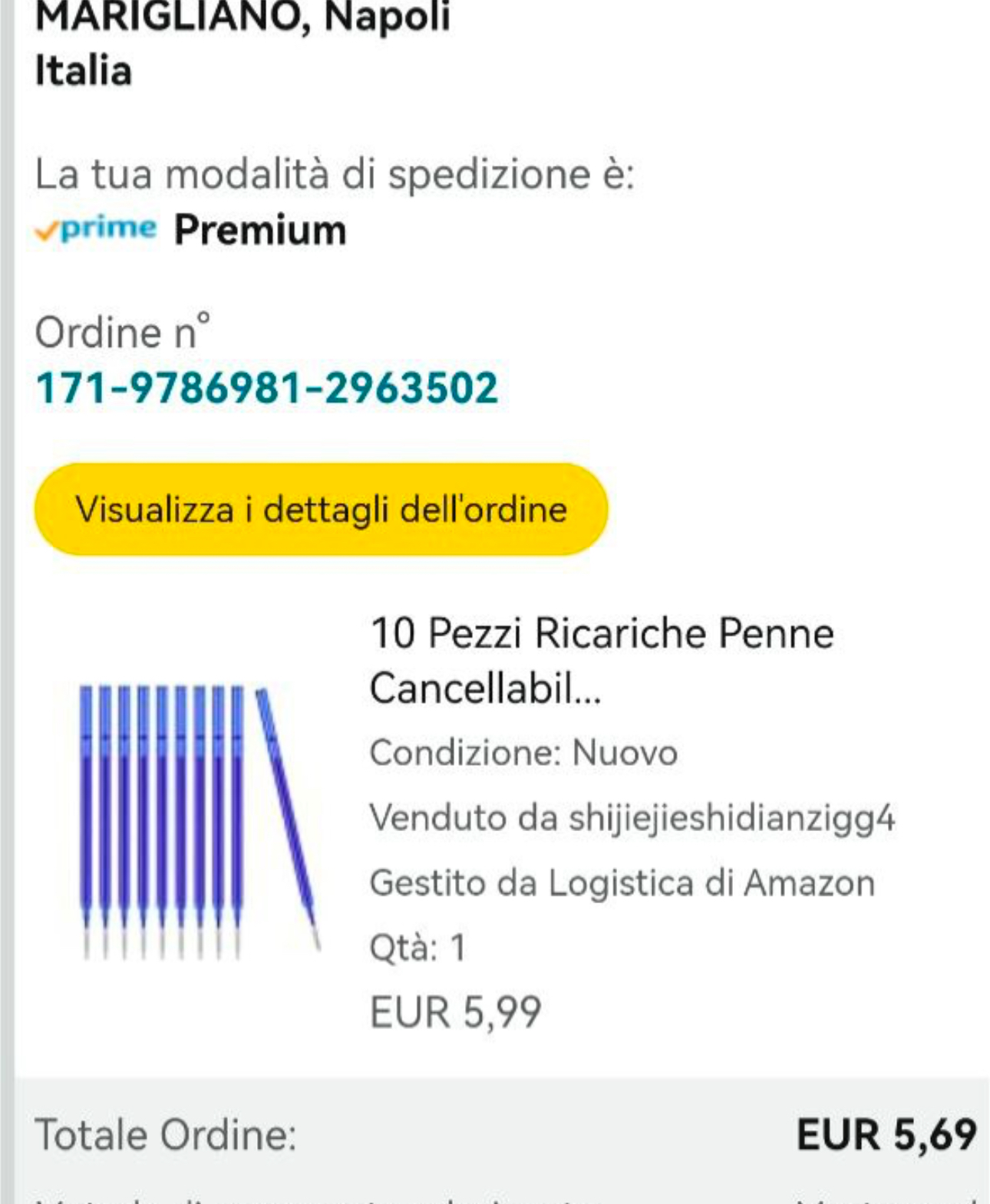
Task: Click the prime logo icon
Action: click(97, 229)
